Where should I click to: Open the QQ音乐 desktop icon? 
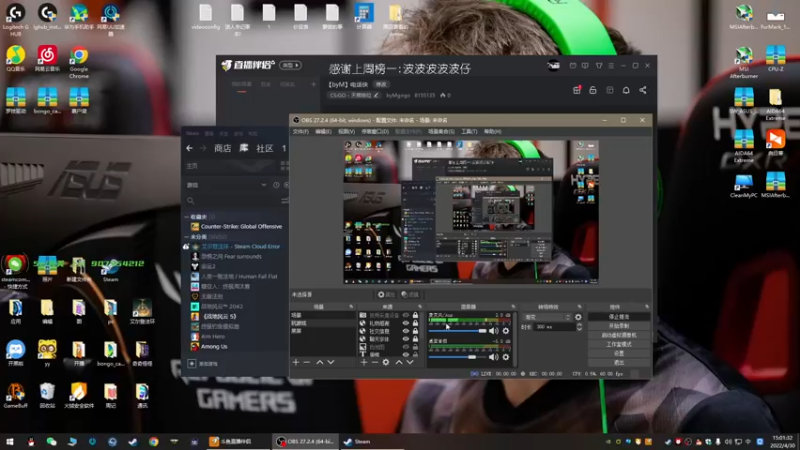[x=15, y=59]
